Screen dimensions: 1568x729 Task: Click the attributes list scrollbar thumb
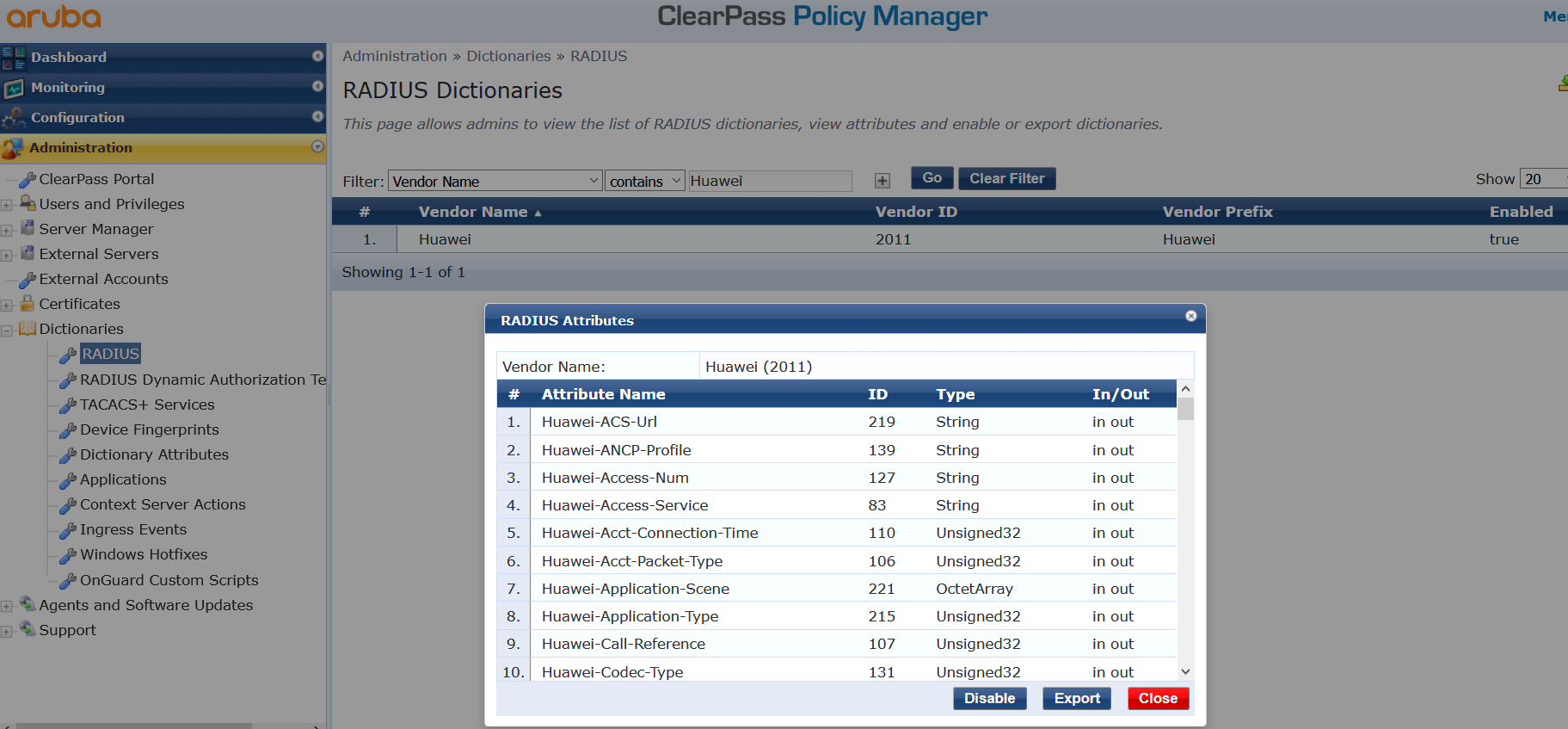click(1185, 409)
